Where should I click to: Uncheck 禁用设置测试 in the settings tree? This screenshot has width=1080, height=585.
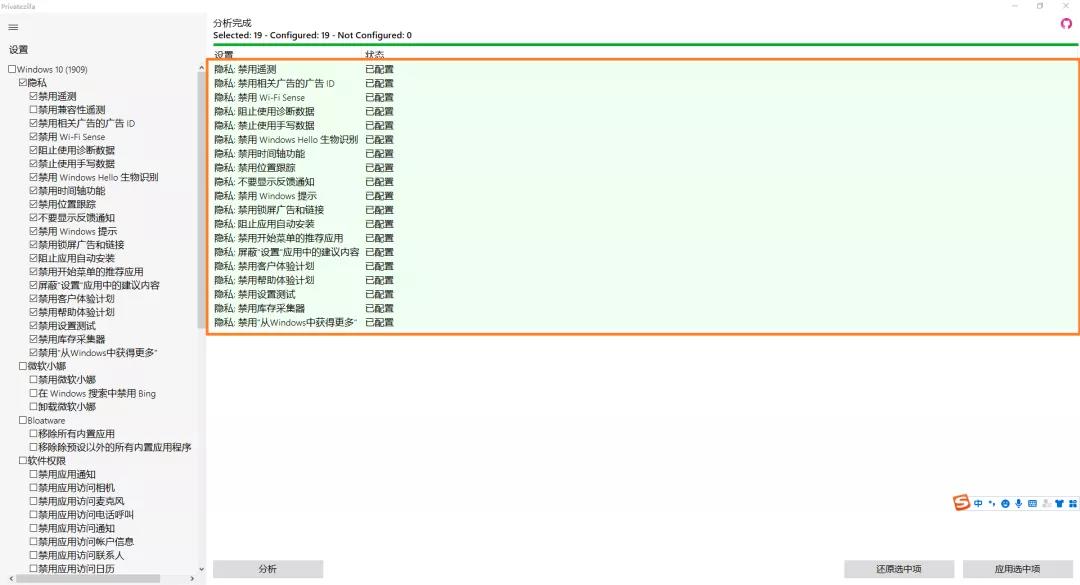click(33, 325)
